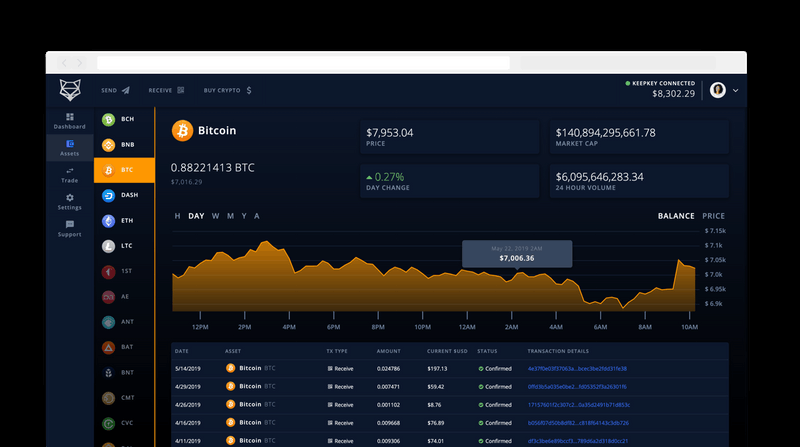Image resolution: width=800 pixels, height=447 pixels.
Task: Show BALANCE chart view
Action: click(676, 216)
